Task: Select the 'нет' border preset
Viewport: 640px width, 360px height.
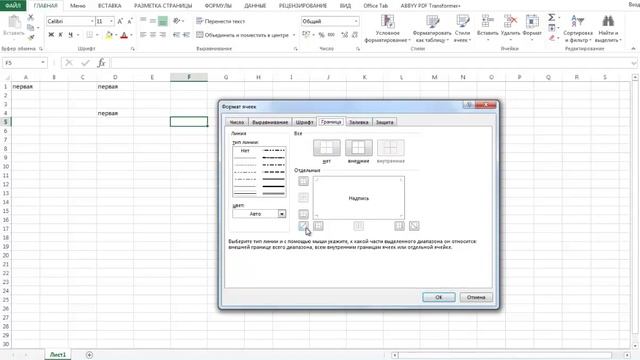Action: [x=327, y=148]
